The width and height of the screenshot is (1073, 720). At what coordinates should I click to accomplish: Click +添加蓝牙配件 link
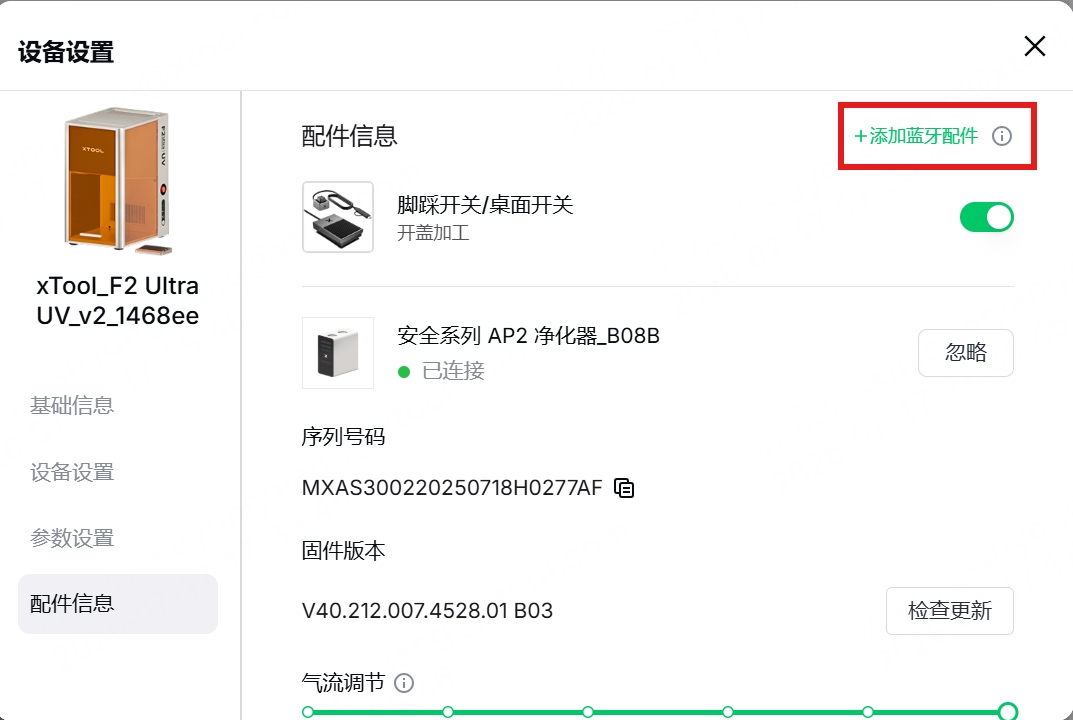916,136
